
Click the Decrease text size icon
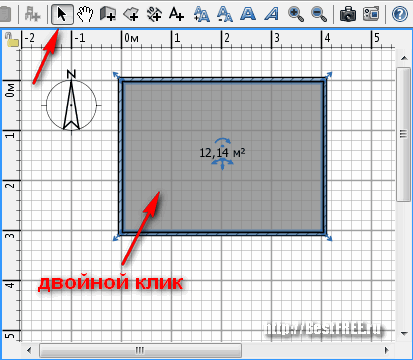coord(225,15)
